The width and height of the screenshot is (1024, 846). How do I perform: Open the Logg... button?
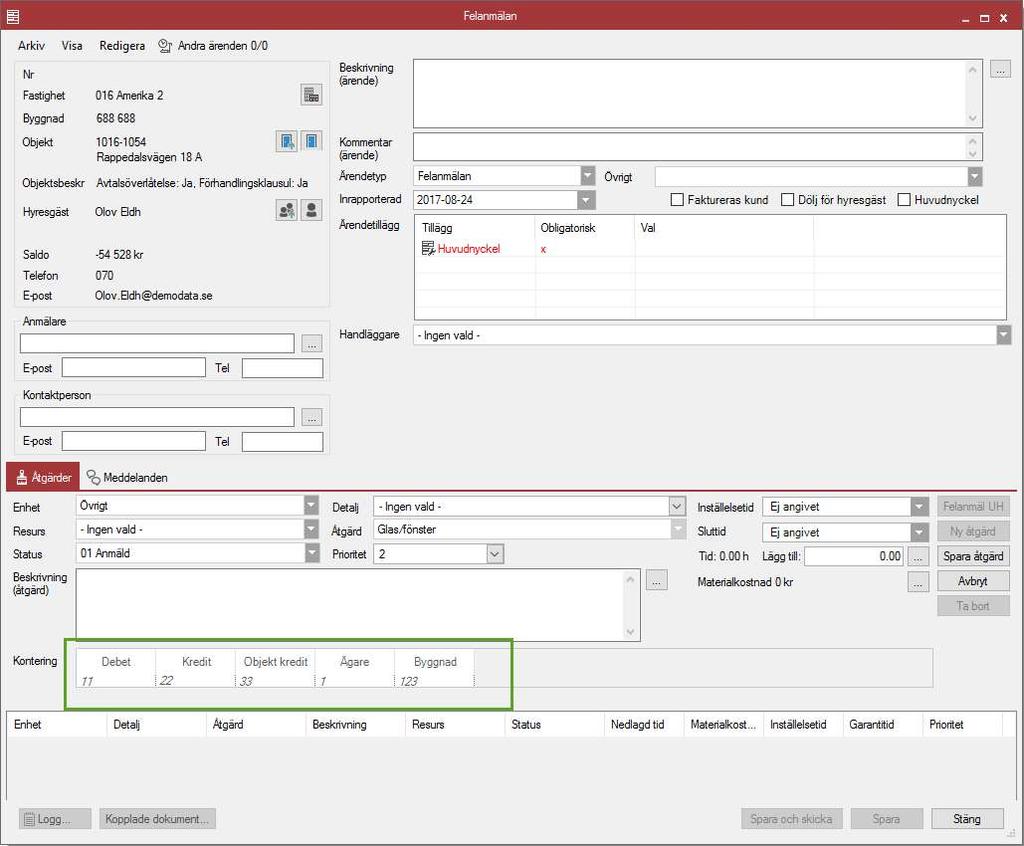click(56, 819)
